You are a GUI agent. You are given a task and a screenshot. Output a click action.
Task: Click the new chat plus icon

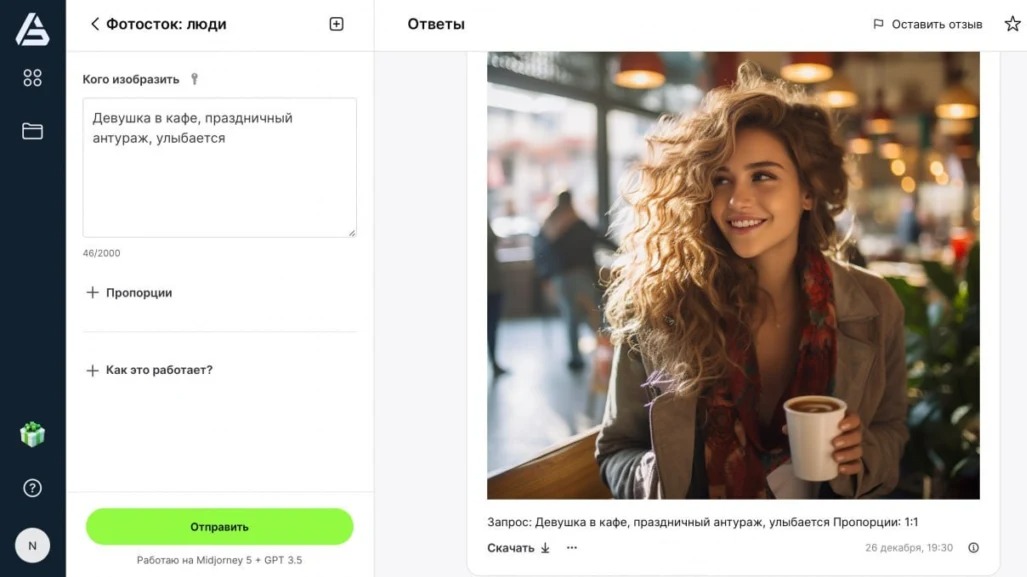click(x=336, y=24)
